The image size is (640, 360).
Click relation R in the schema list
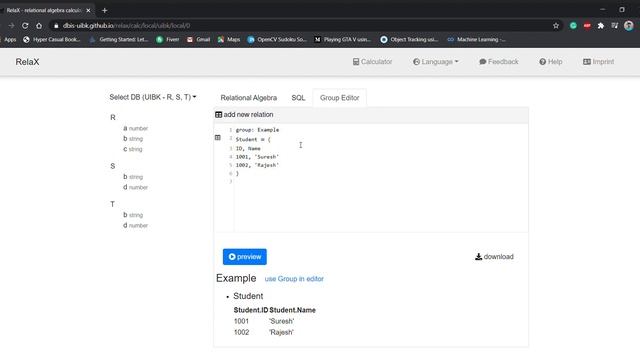click(x=113, y=118)
